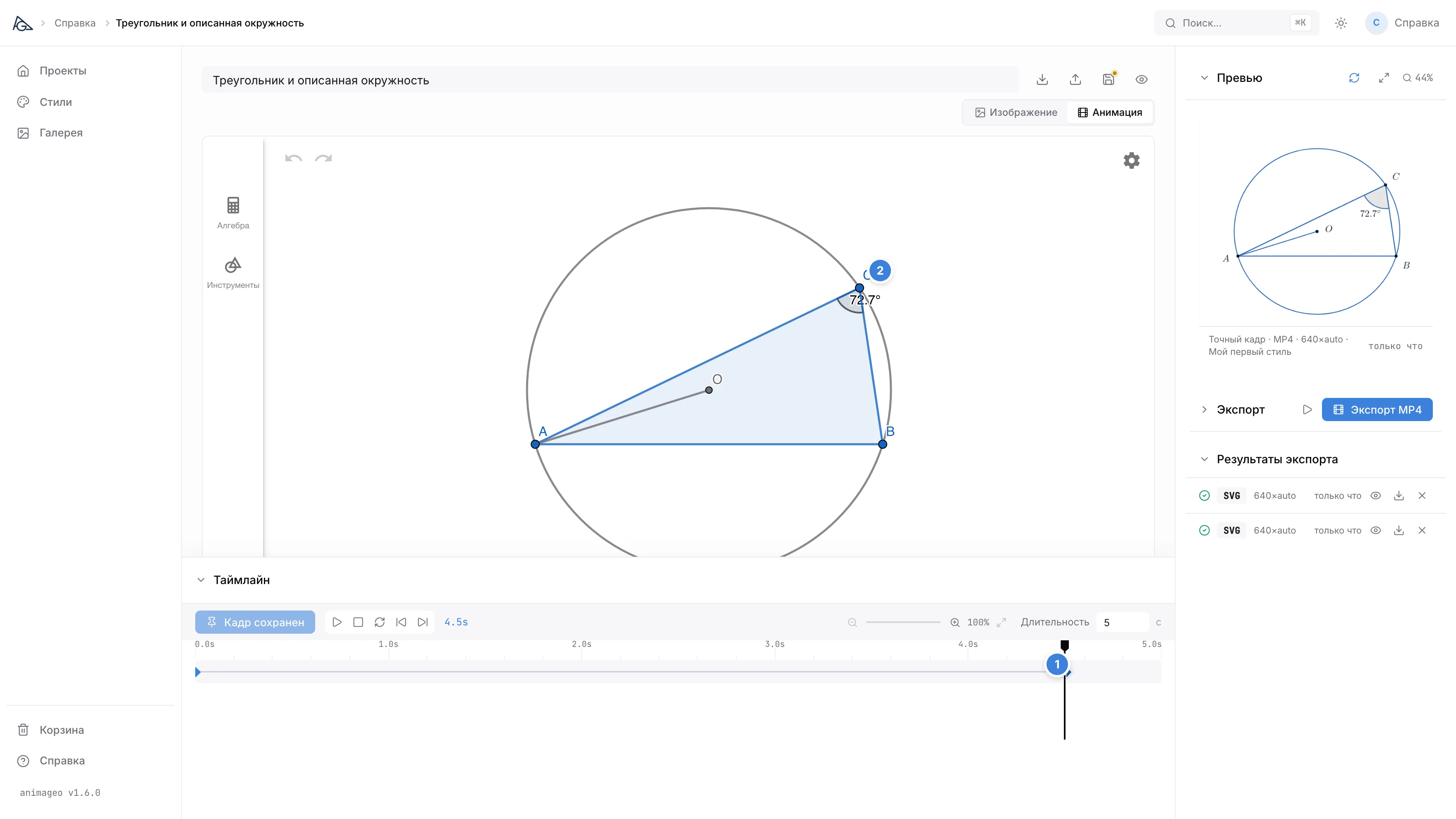This screenshot has width=1456, height=819.
Task: Switch to the Изображение tab
Action: coord(1016,113)
